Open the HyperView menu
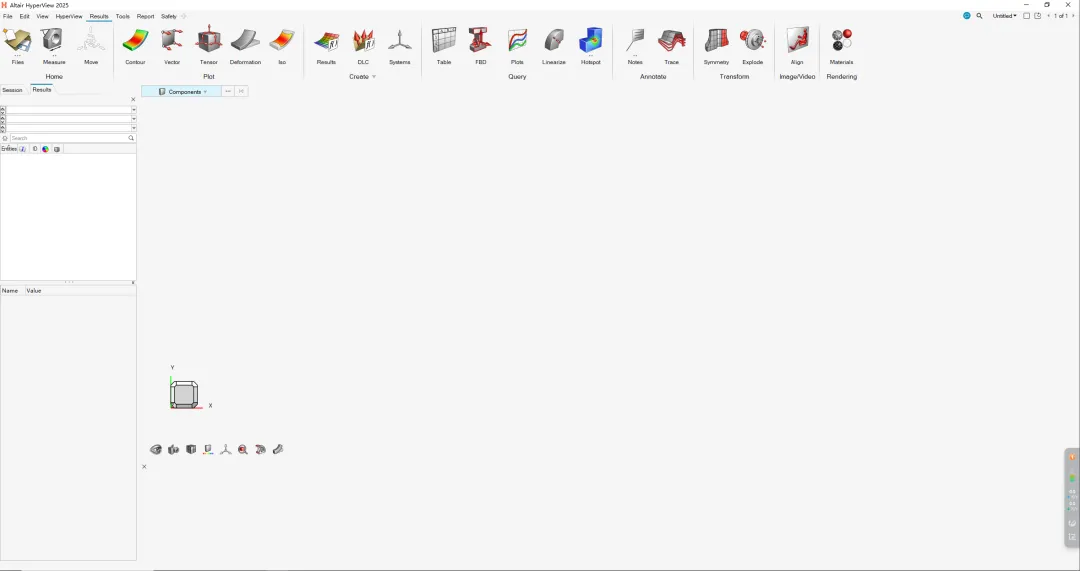Viewport: 1080px width, 571px height. click(69, 16)
